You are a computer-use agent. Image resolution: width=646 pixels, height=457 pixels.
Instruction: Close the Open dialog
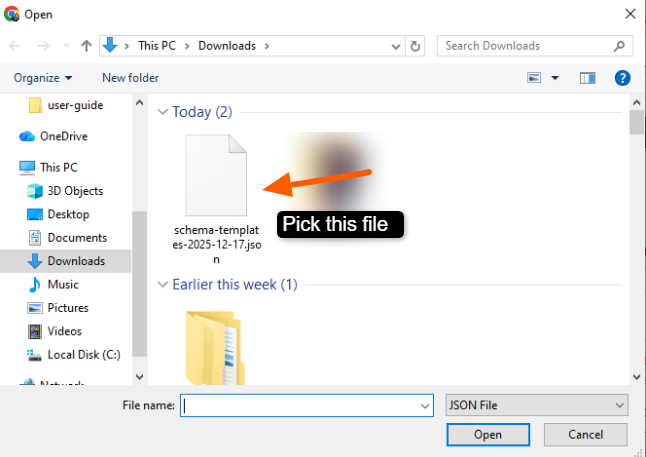630,14
